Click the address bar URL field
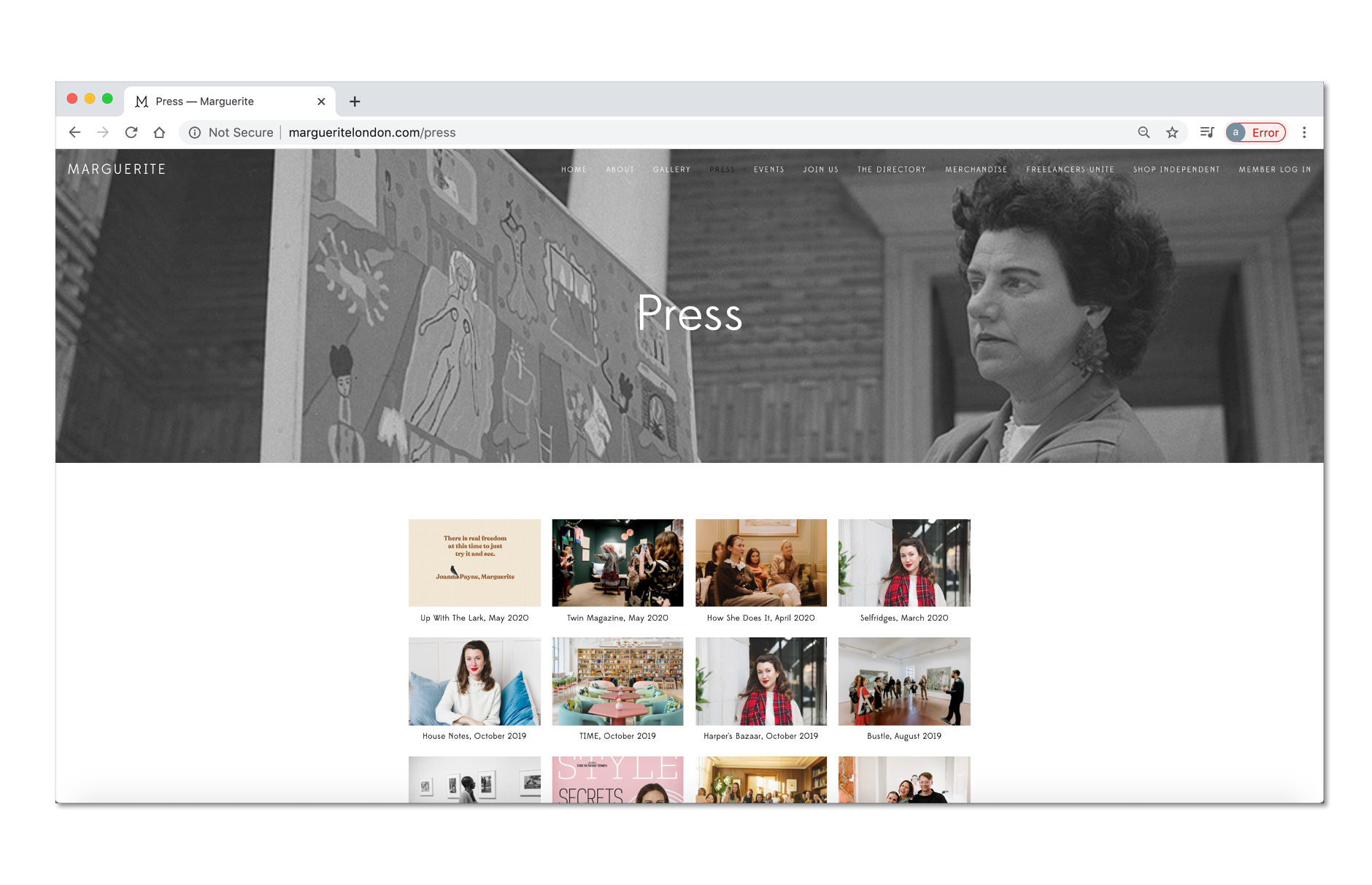This screenshot has width=1372, height=885. click(x=657, y=132)
